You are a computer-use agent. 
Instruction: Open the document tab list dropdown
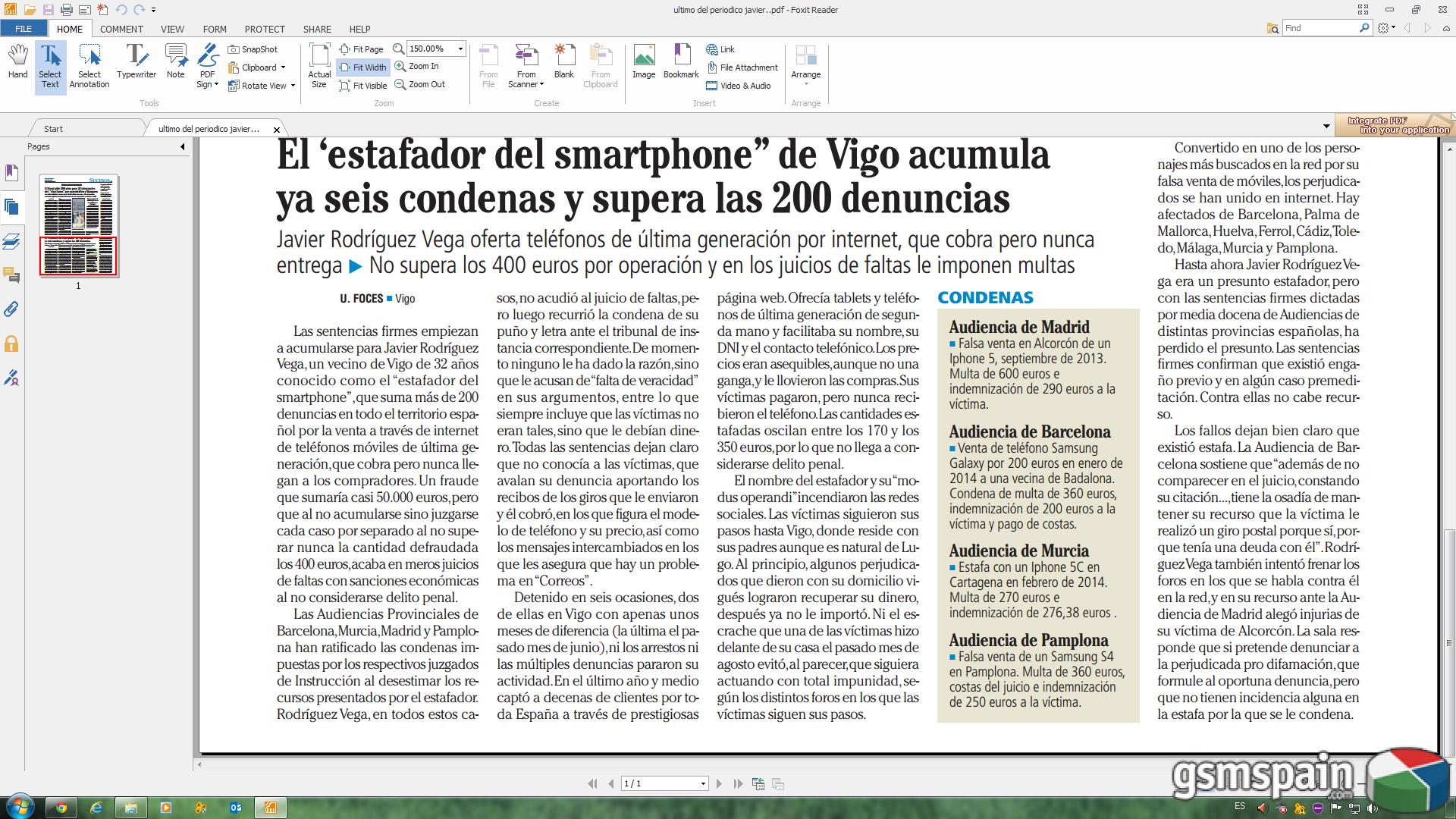point(1326,126)
